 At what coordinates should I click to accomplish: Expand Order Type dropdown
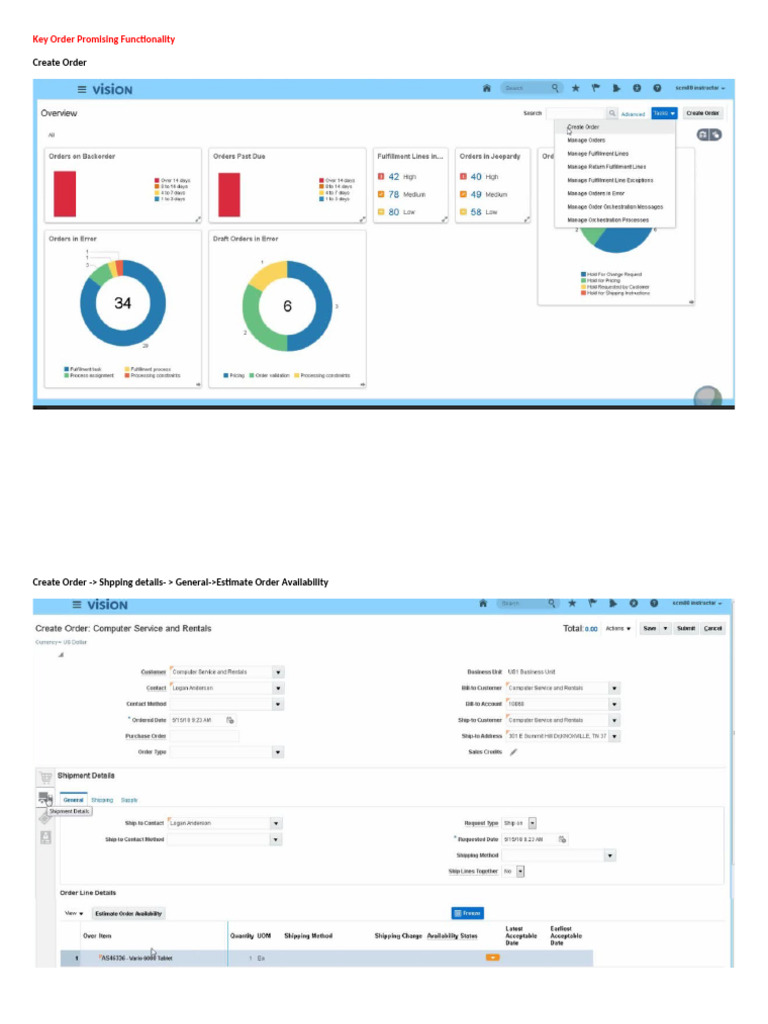[278, 752]
